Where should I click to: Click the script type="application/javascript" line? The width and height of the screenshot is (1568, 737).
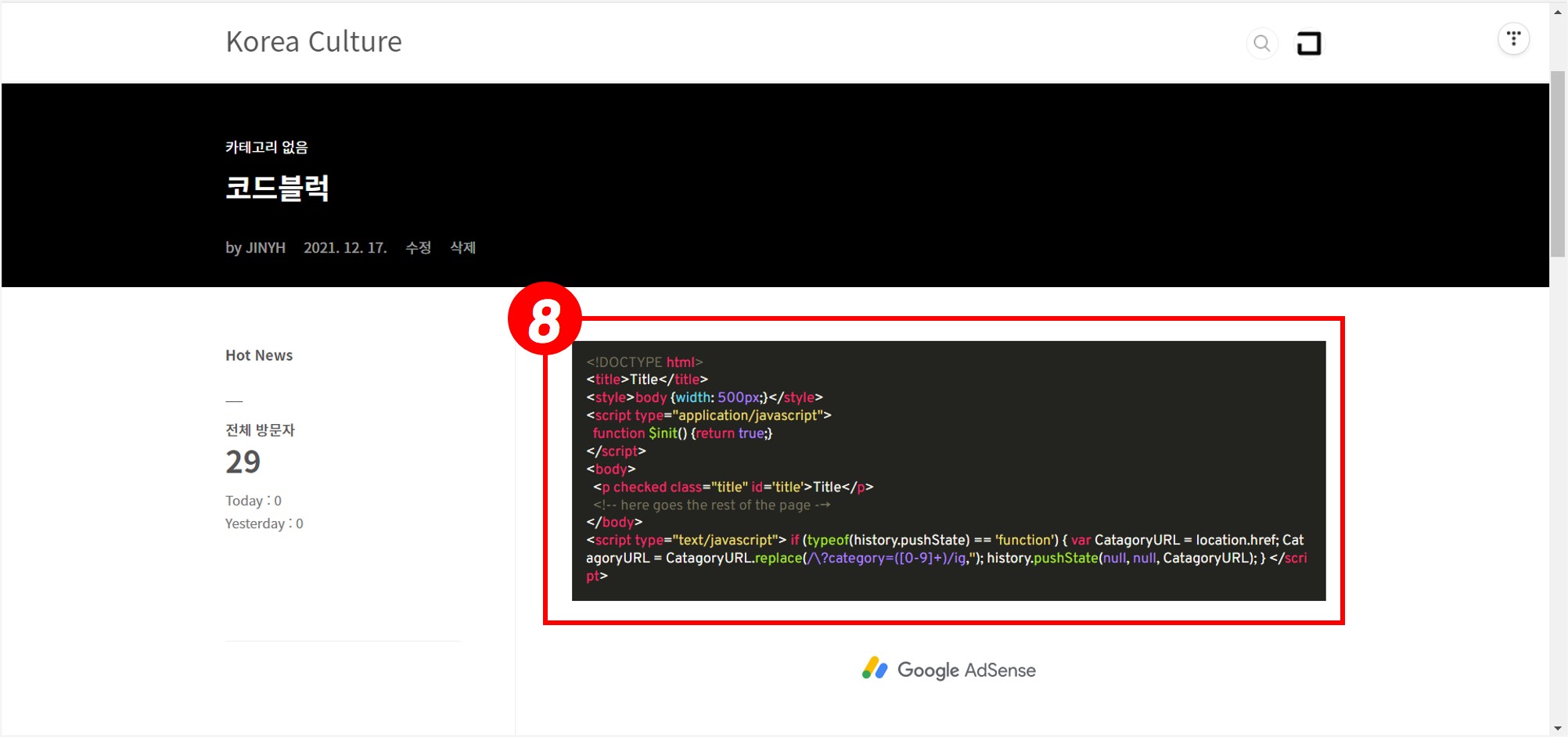pyautogui.click(x=709, y=415)
